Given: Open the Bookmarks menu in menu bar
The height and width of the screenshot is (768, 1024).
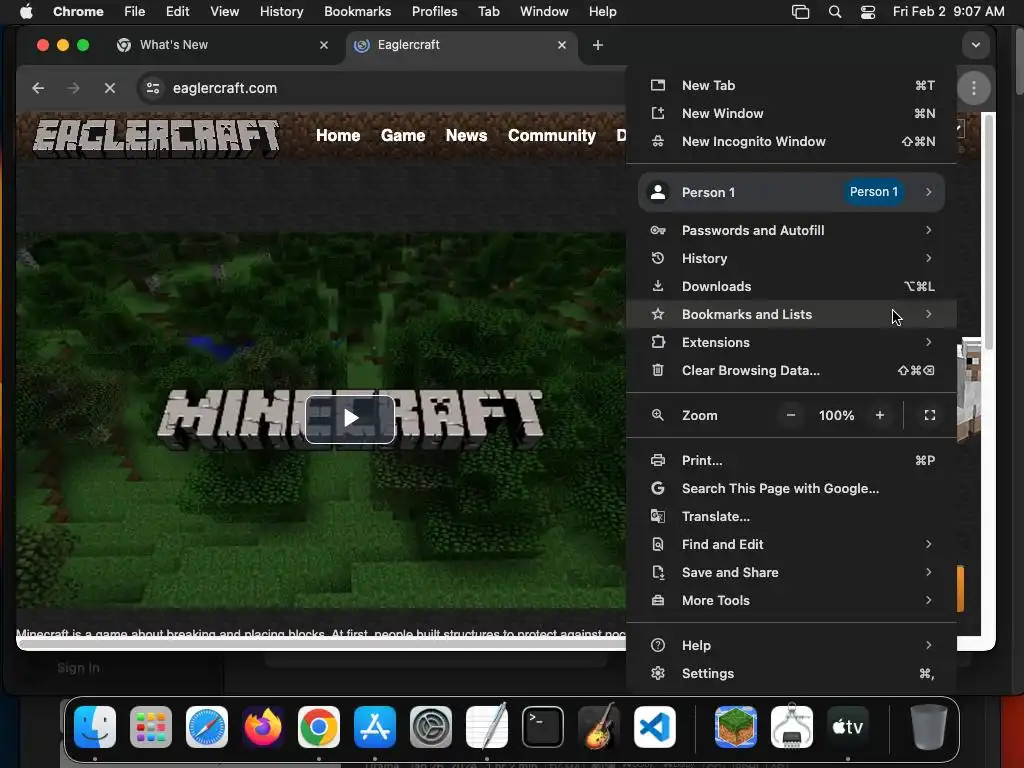Looking at the screenshot, I should 357,12.
